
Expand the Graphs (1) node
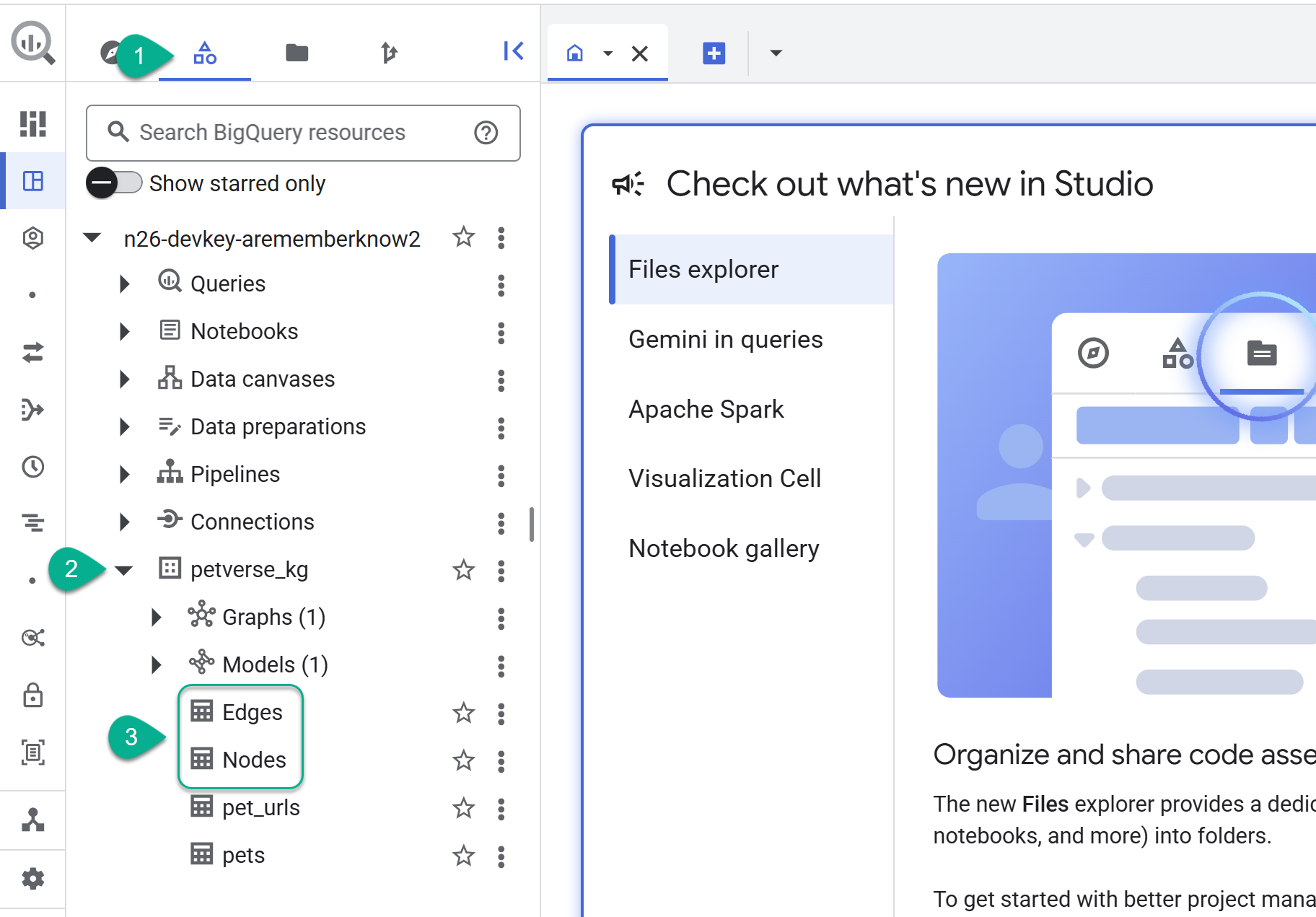point(156,618)
